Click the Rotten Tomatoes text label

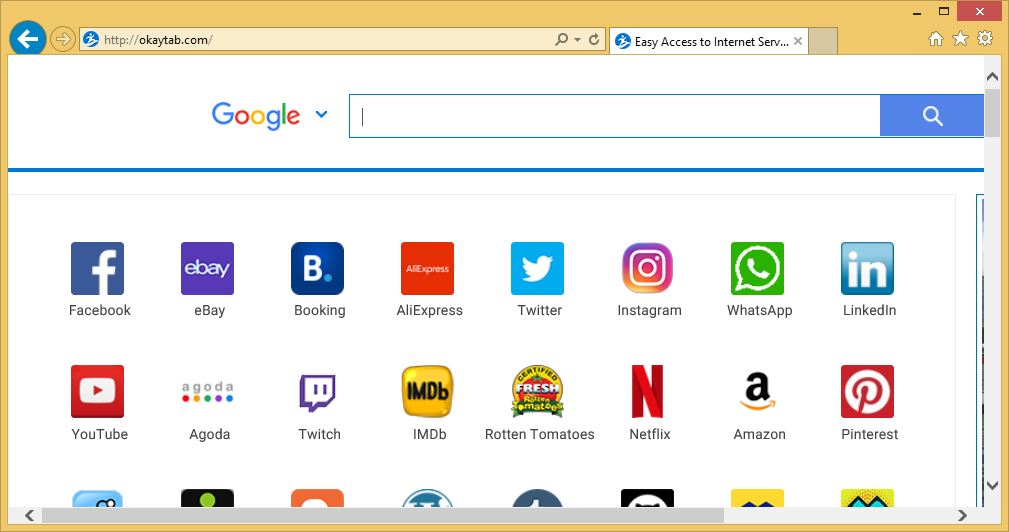(540, 434)
